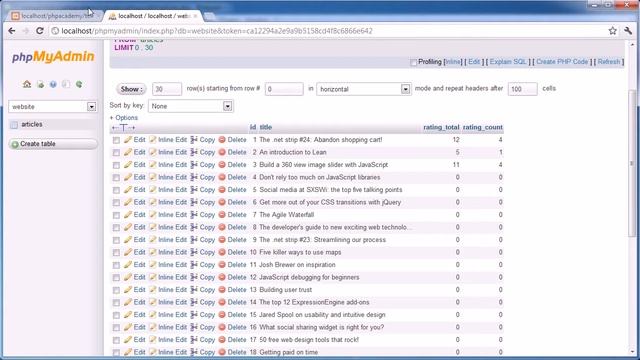Click the Create table plus icon
Viewport: 640px width, 360px height.
click(15, 144)
